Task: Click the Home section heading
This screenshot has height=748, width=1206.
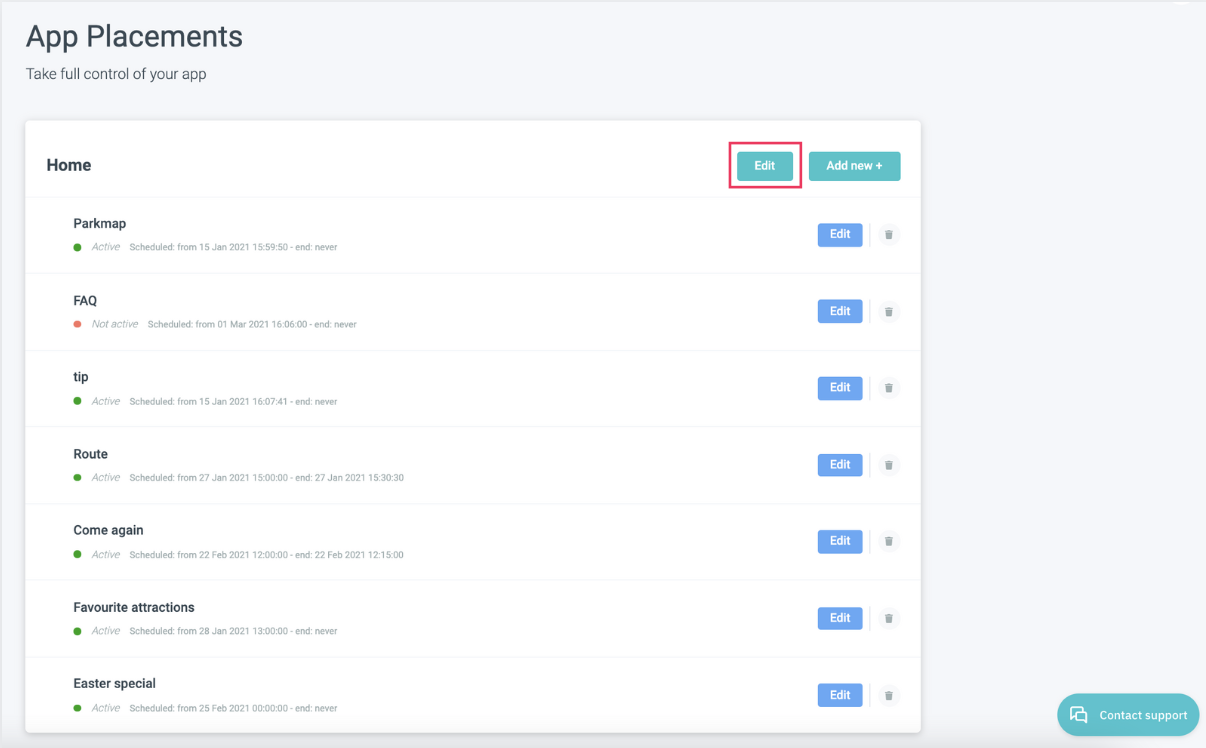Action: [69, 165]
